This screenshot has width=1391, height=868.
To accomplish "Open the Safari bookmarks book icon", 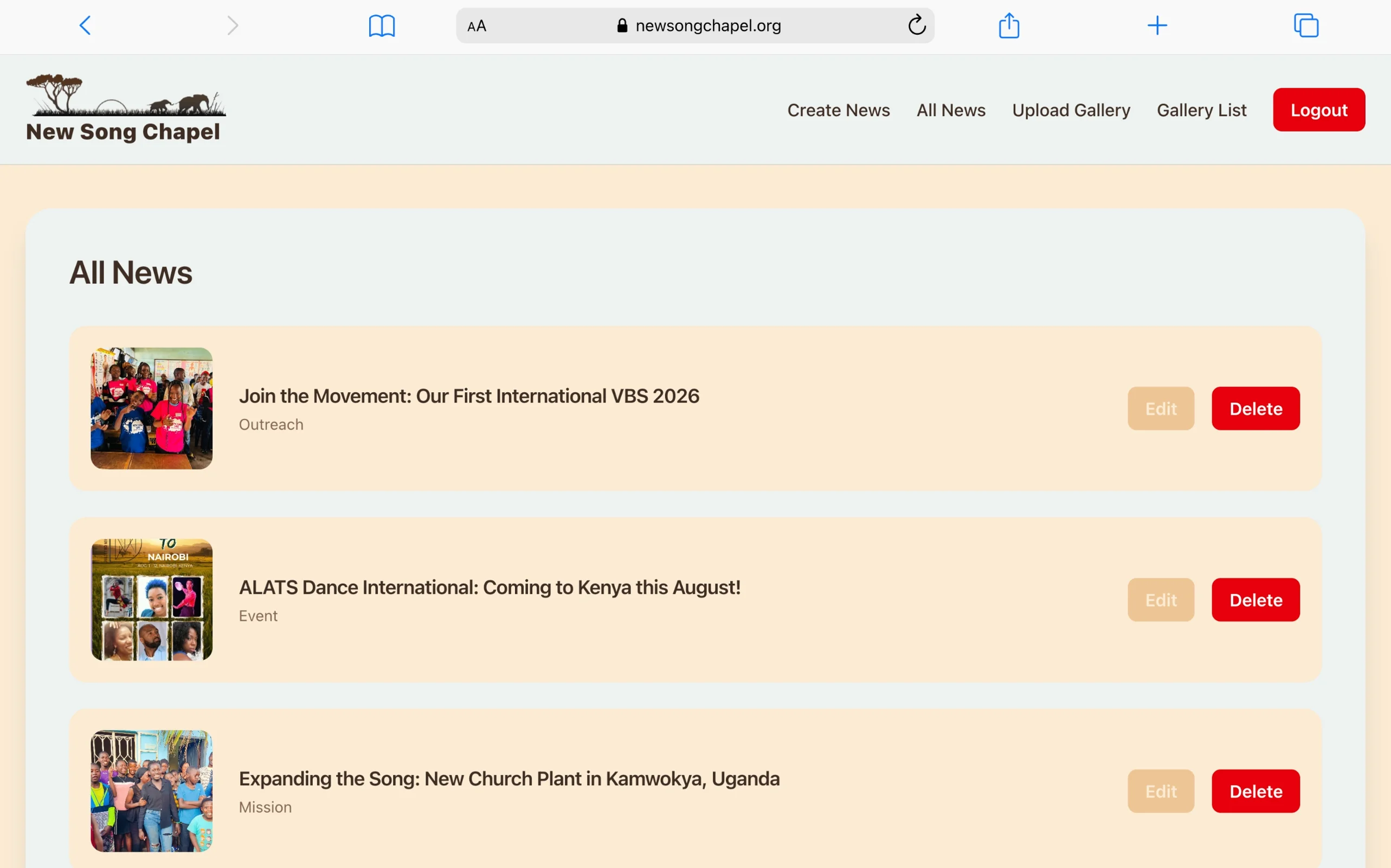I will pos(382,26).
